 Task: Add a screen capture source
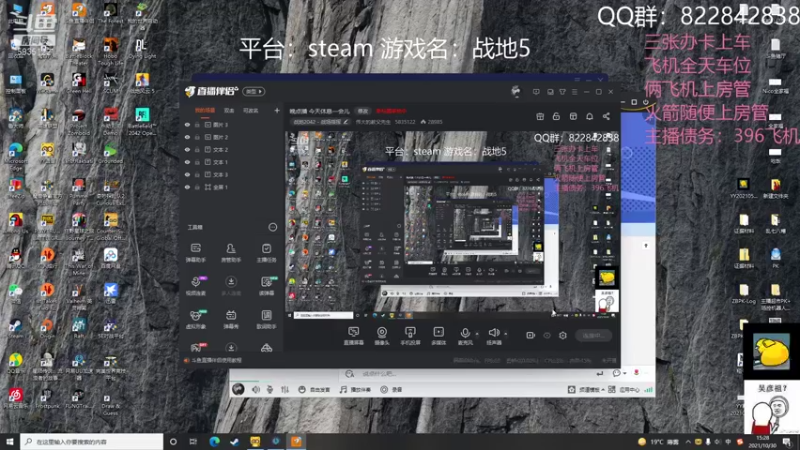[353, 336]
